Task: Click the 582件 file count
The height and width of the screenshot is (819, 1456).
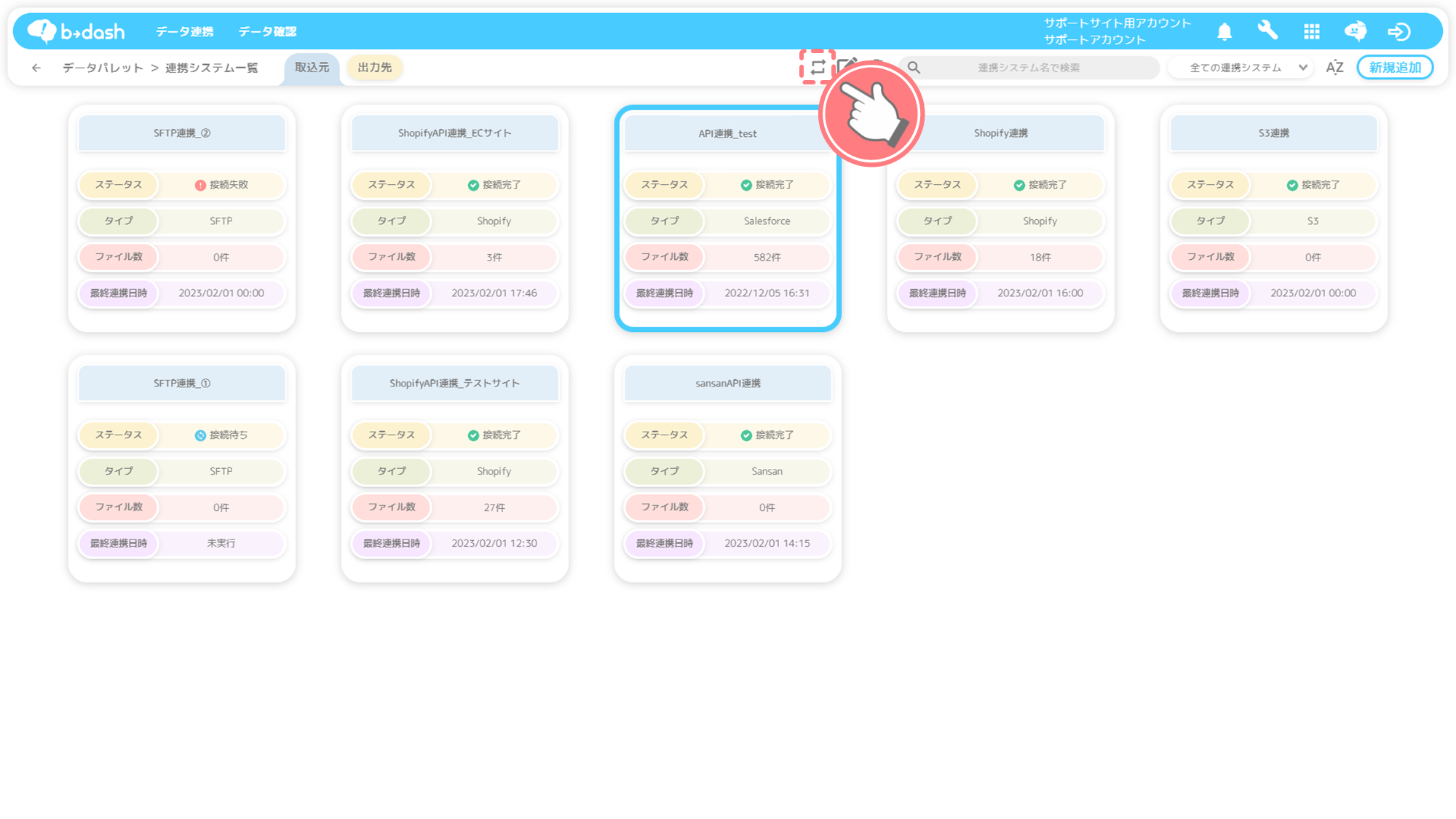Action: 767,257
